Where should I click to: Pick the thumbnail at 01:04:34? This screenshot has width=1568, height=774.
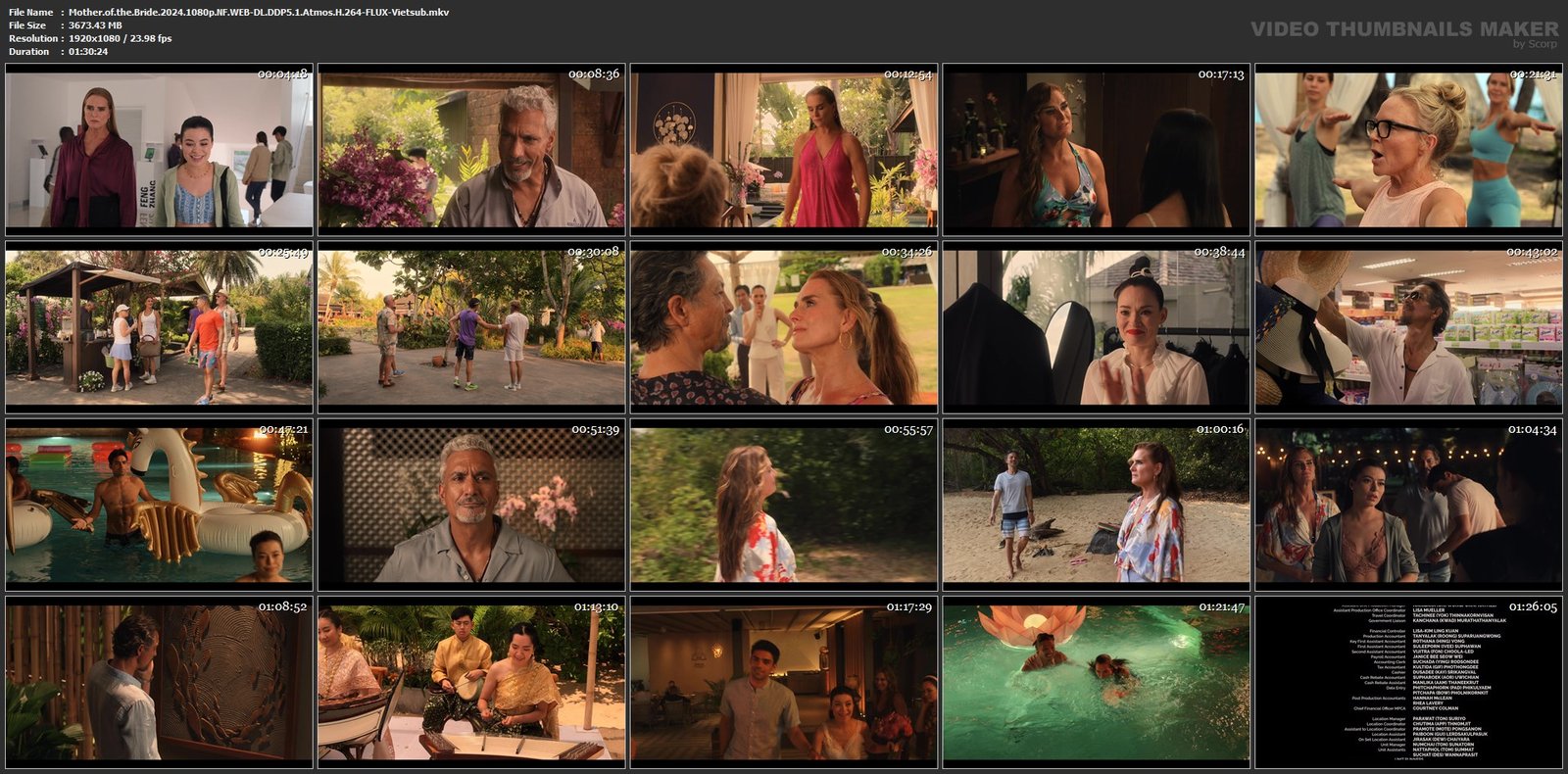(x=1409, y=505)
